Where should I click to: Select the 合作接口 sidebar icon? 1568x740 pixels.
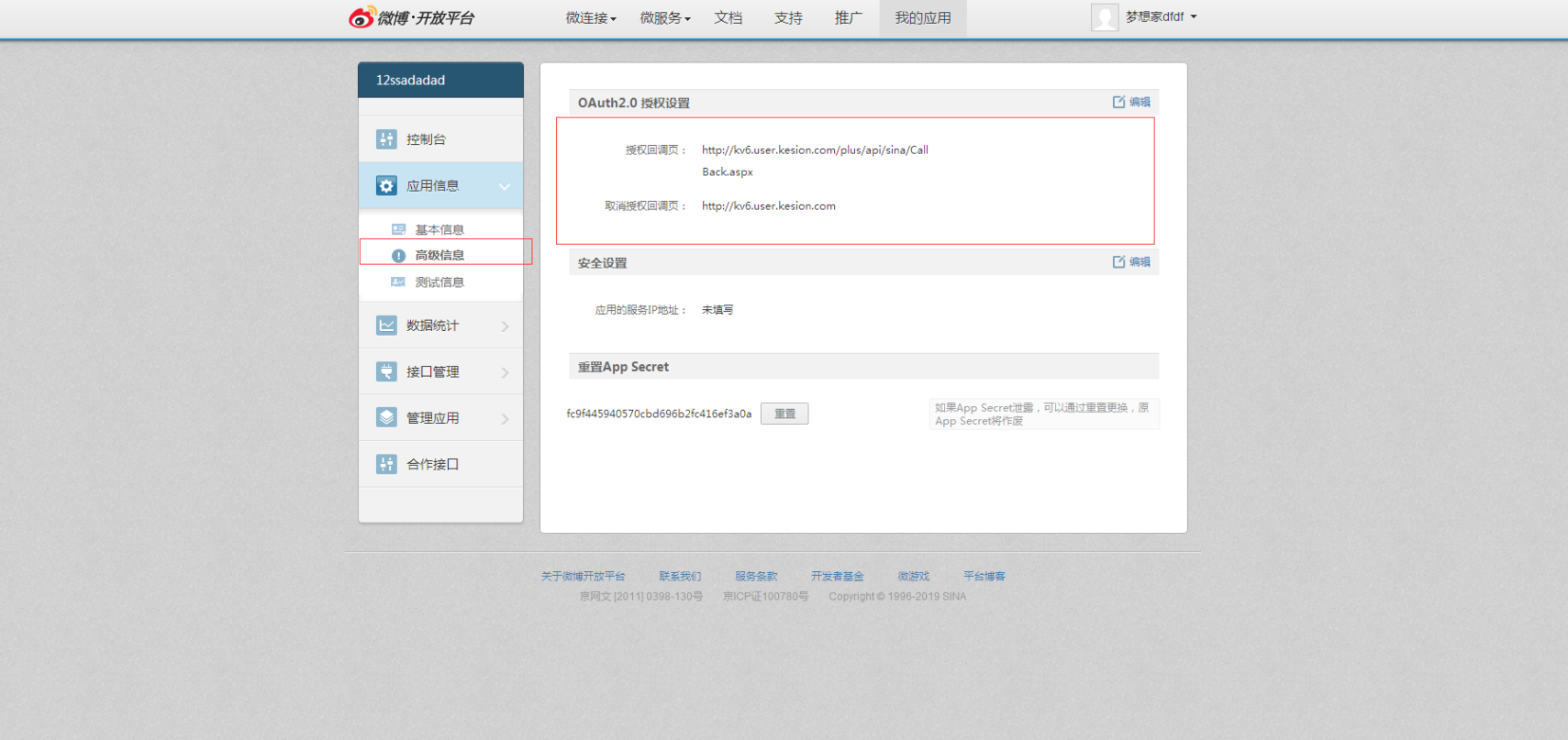[386, 464]
